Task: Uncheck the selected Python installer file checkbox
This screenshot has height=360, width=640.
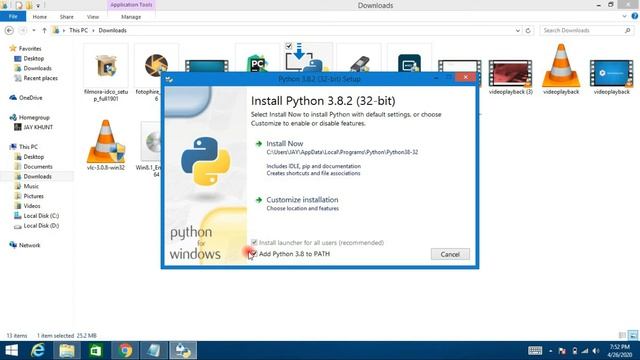Action: tap(289, 46)
